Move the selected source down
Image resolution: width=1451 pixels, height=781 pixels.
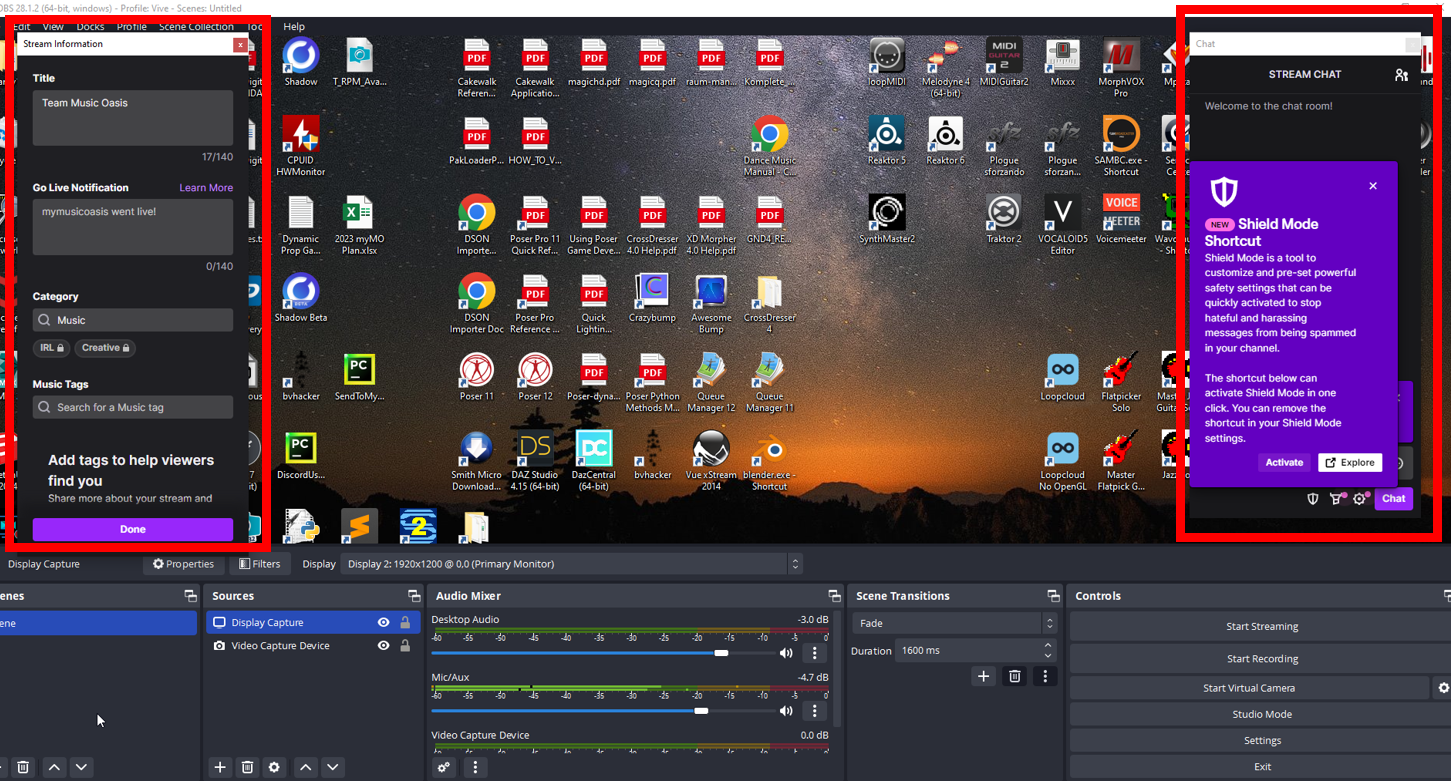click(x=333, y=767)
